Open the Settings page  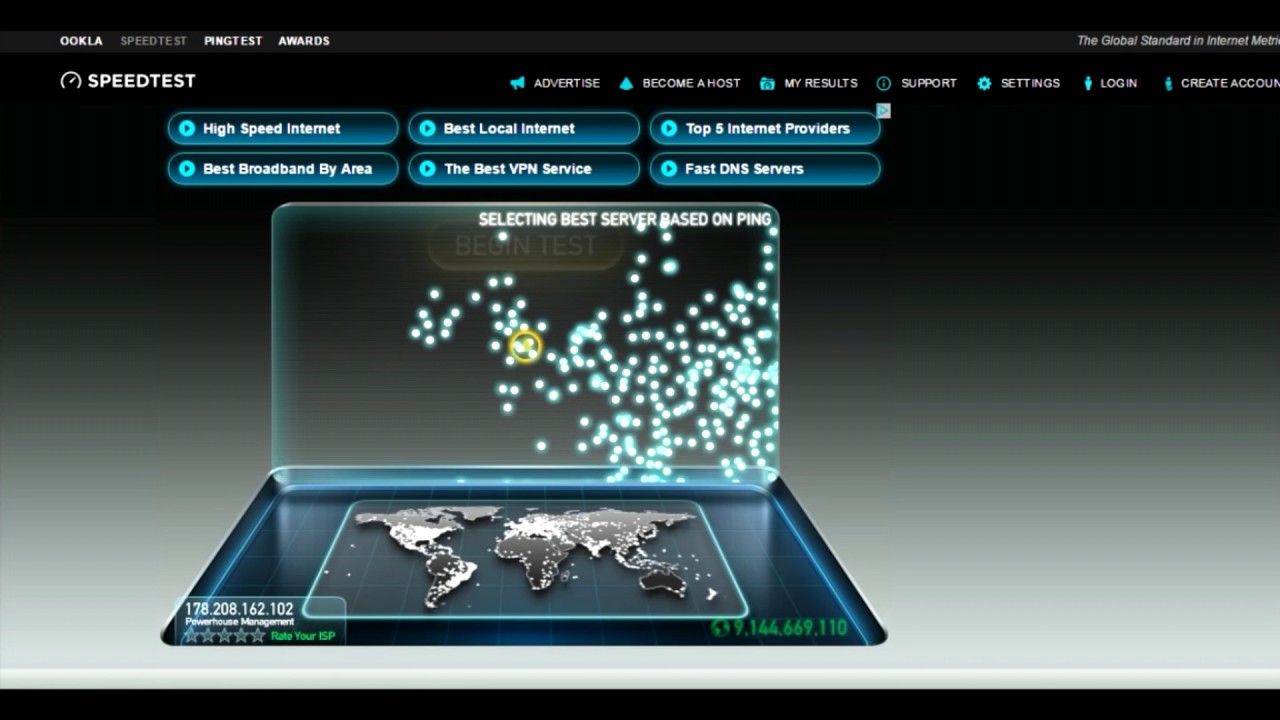pos(1030,83)
